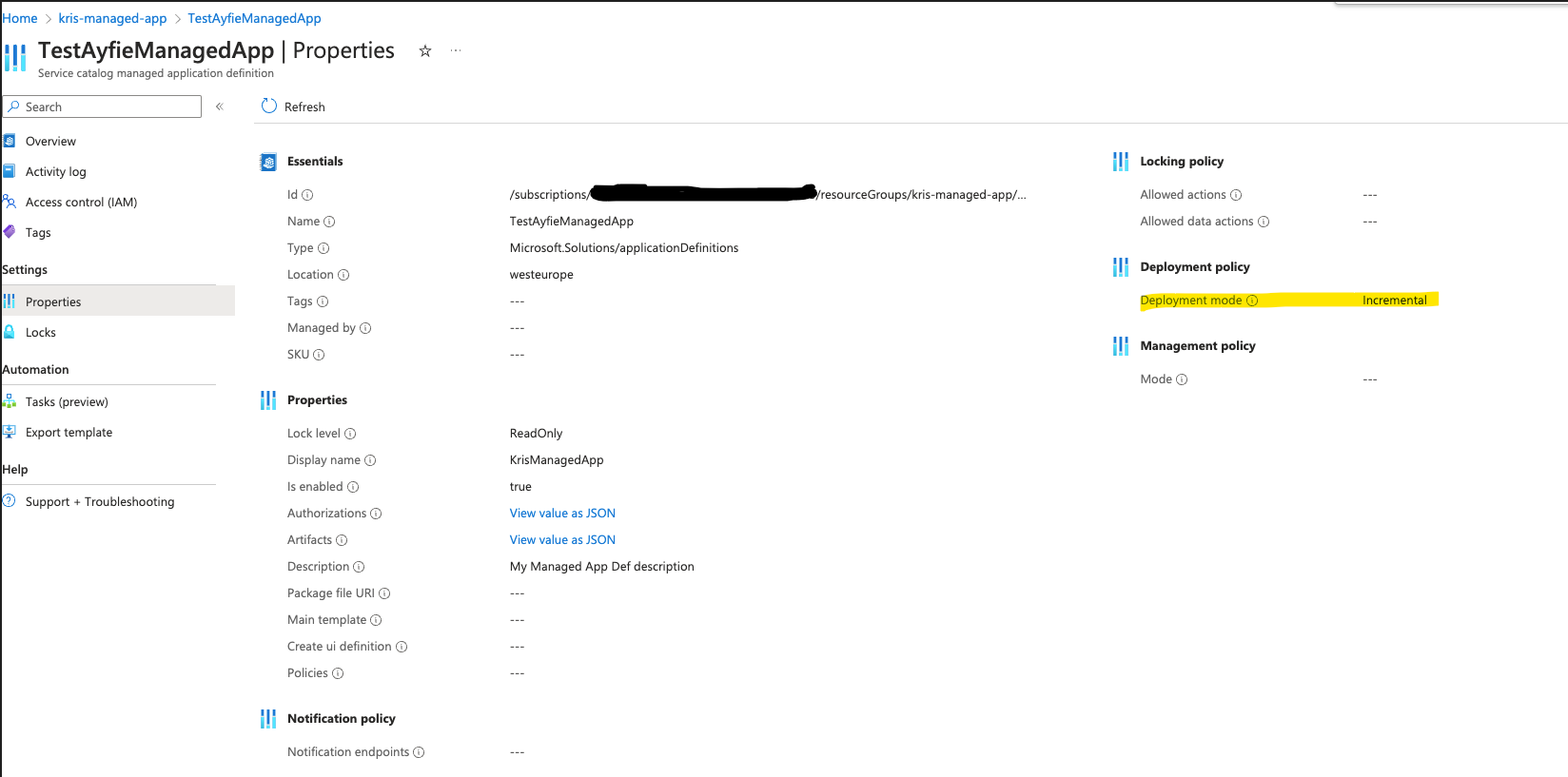1568x777 pixels.
Task: Click the info icon next to Allowed actions
Action: 1236,195
